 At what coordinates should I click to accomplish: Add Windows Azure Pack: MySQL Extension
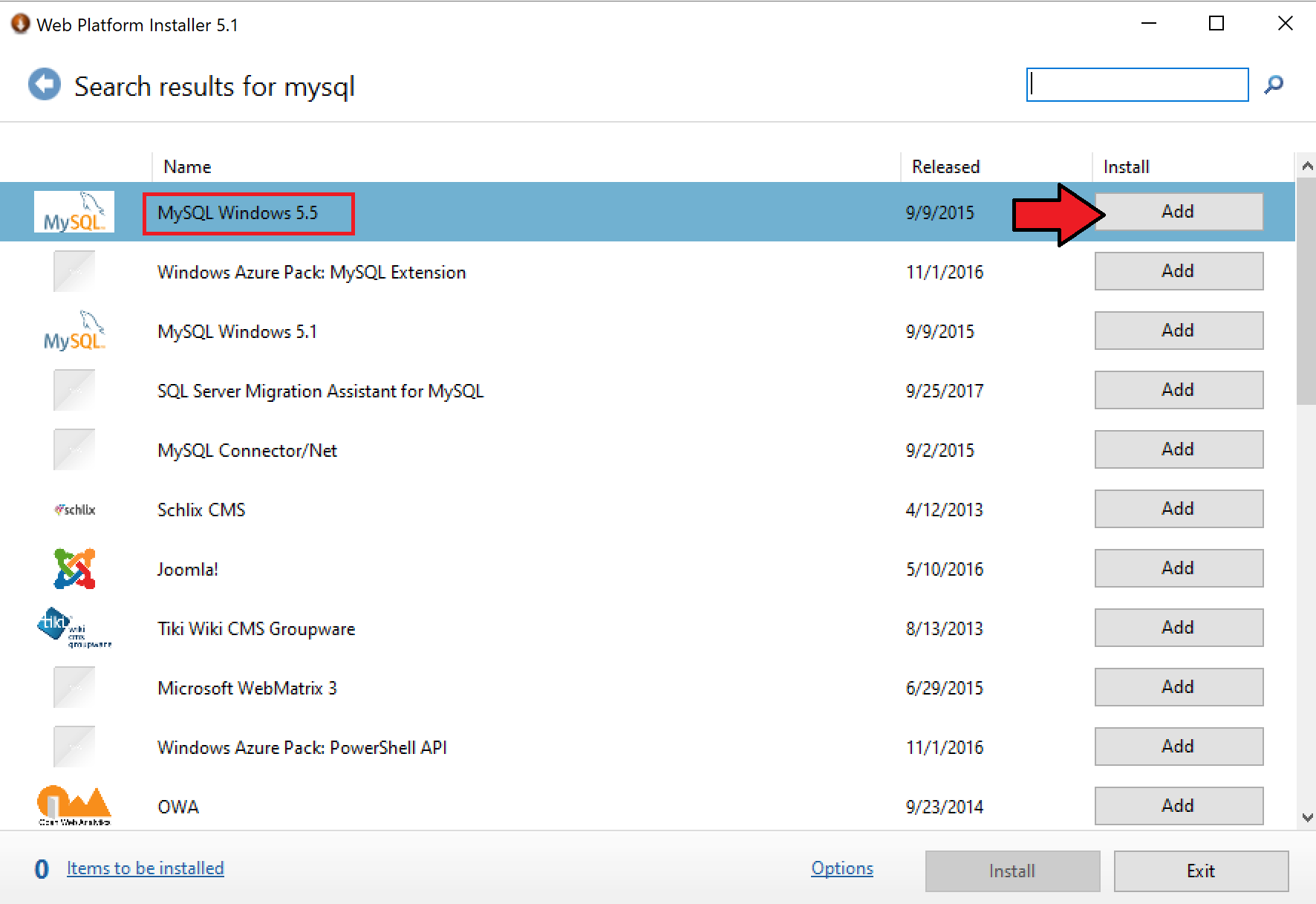click(x=1179, y=271)
